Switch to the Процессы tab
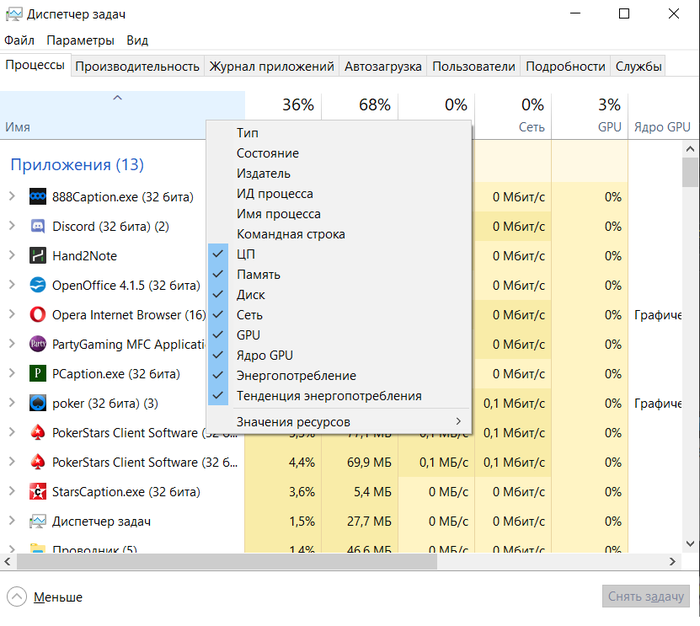The height and width of the screenshot is (626, 700). pyautogui.click(x=35, y=65)
